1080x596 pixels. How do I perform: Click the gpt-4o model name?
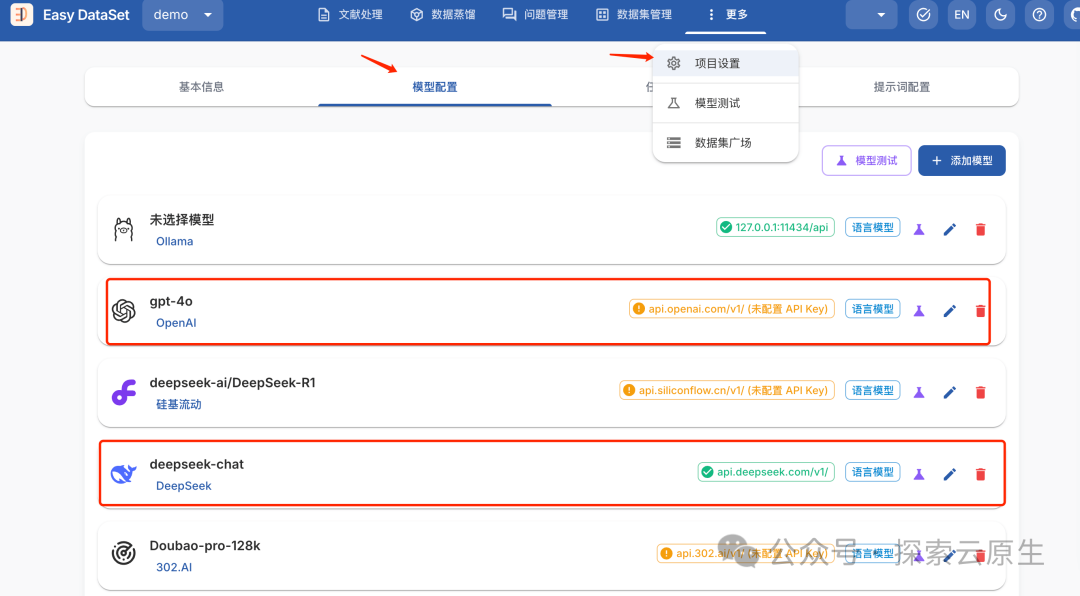point(171,301)
